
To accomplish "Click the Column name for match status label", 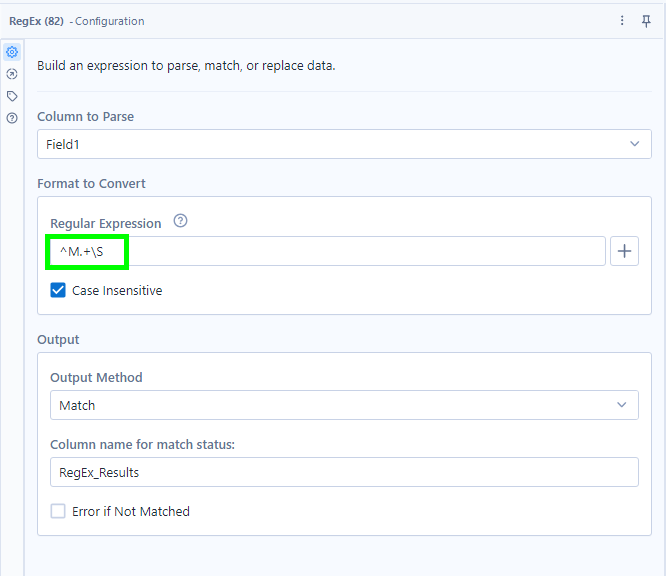I will [x=142, y=444].
